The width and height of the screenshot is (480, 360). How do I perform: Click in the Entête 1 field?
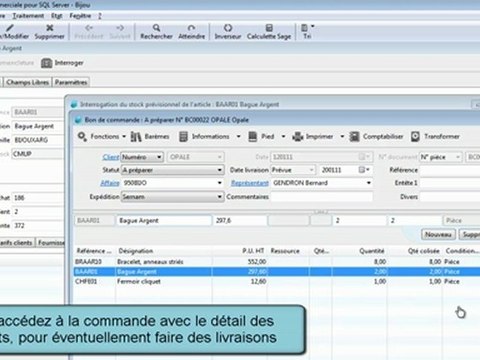tap(450, 183)
